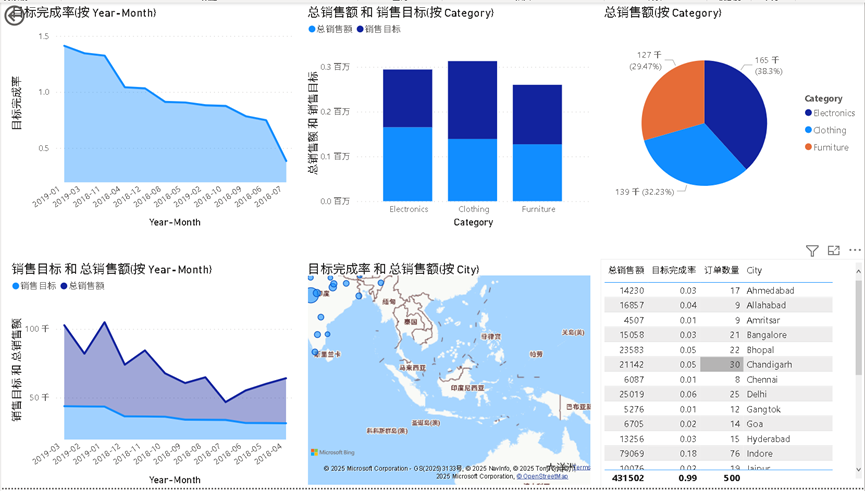
Task: Click sales value 25019 in table
Action: pyautogui.click(x=632, y=394)
